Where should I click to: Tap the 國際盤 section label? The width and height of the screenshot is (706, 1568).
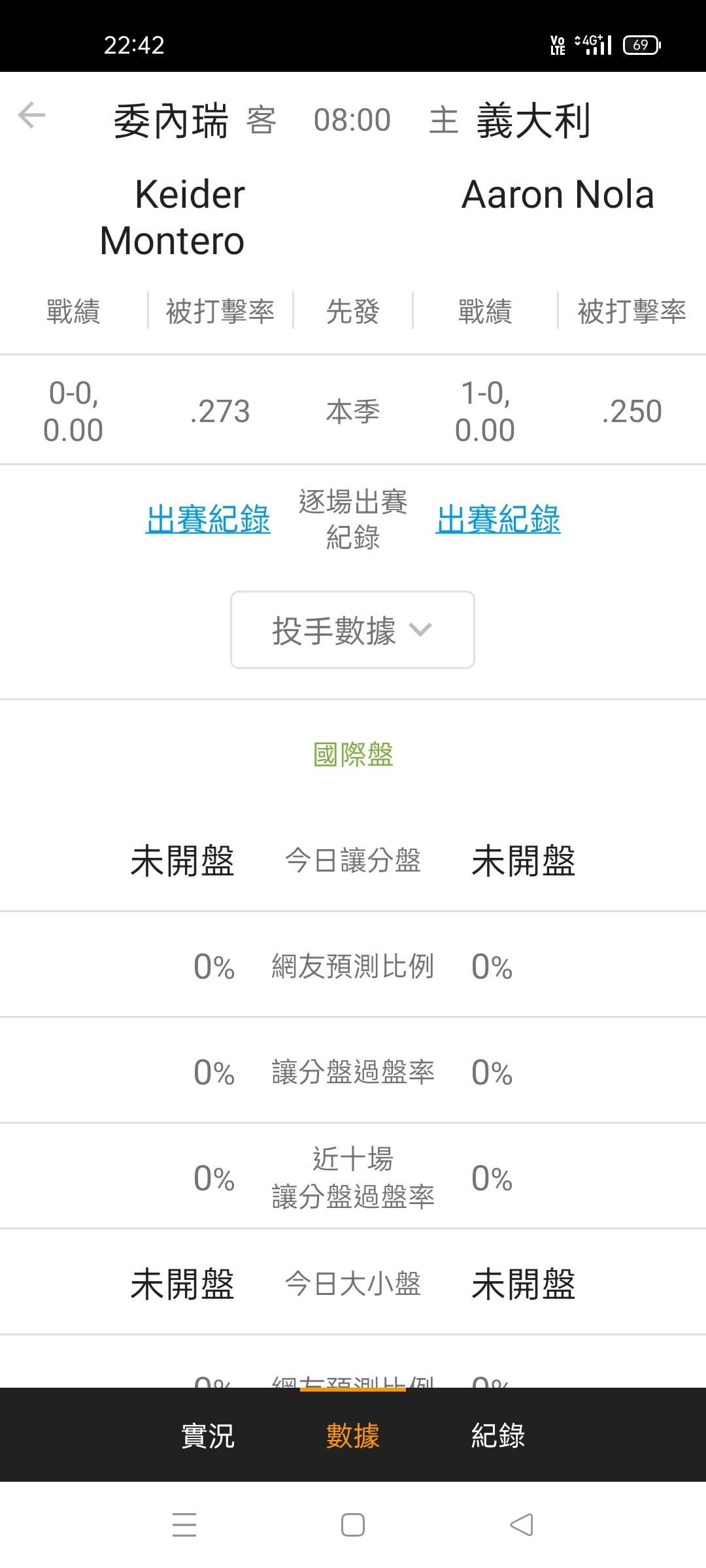(353, 755)
